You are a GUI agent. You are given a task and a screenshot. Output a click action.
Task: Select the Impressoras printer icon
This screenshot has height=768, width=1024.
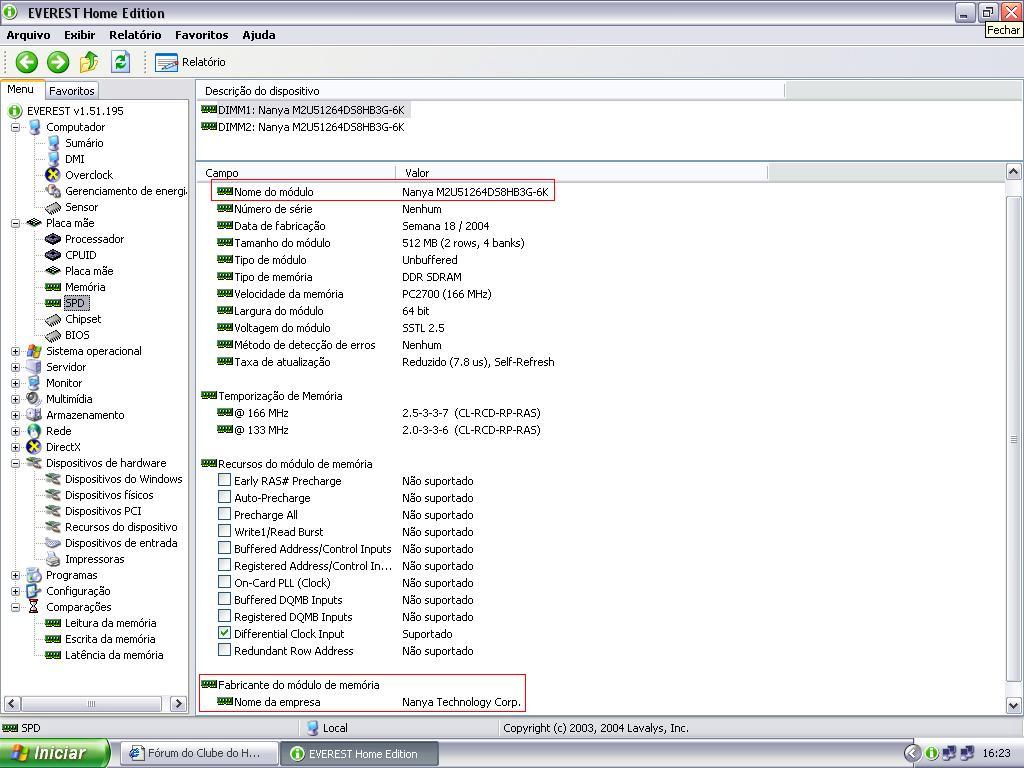pos(53,559)
